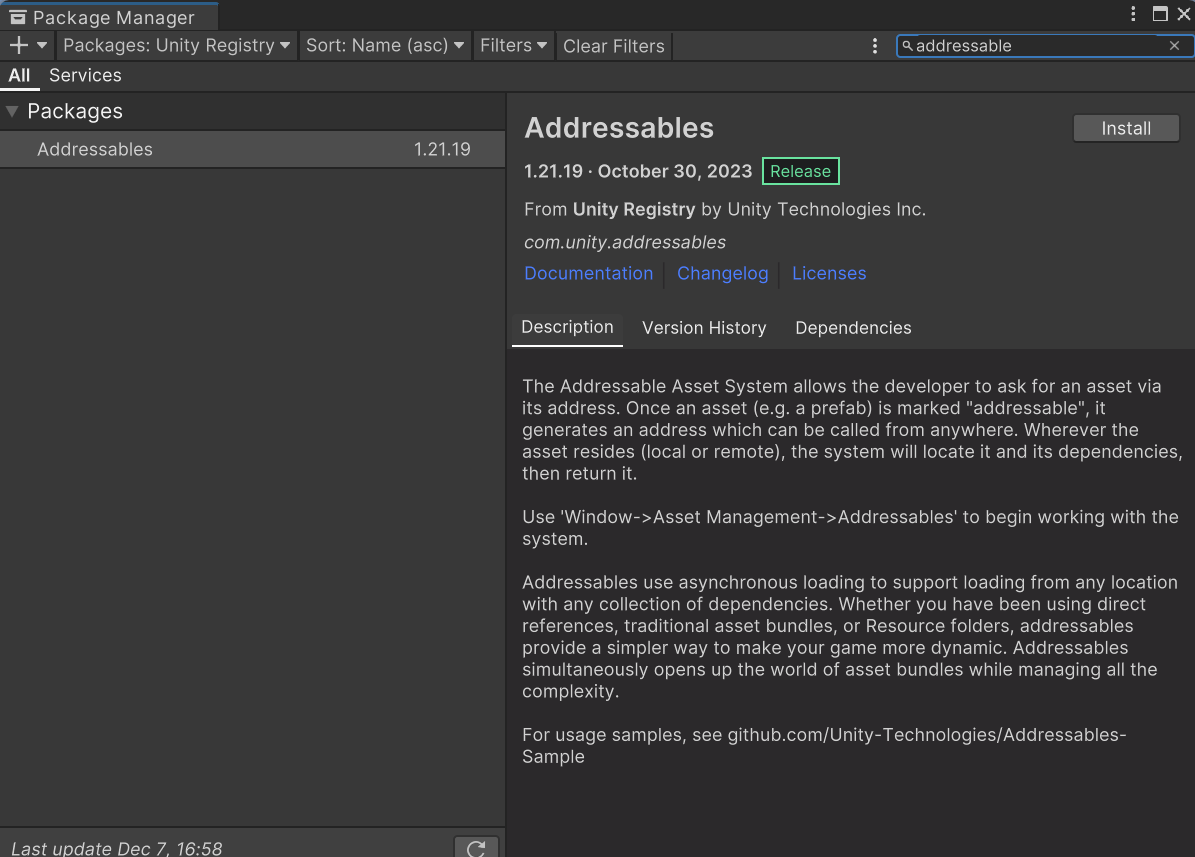Select the Description tab
This screenshot has height=857, width=1195.
coord(567,328)
